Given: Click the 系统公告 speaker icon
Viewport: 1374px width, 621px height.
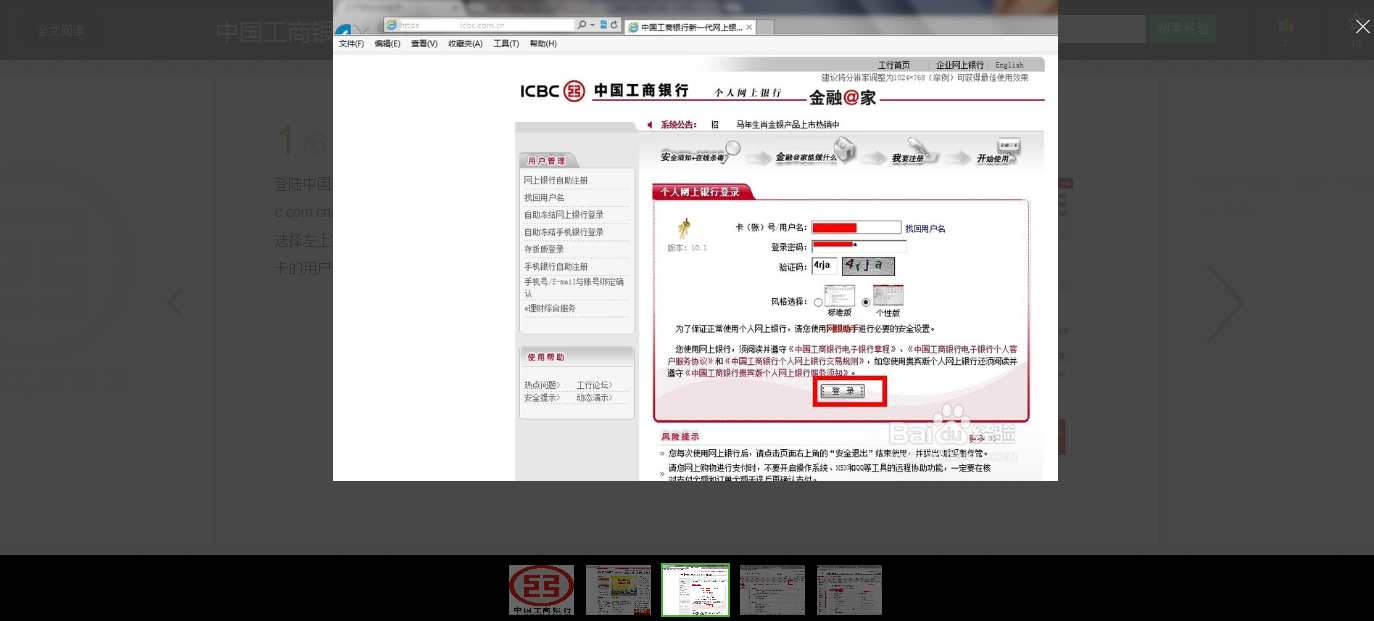Looking at the screenshot, I should 649,125.
